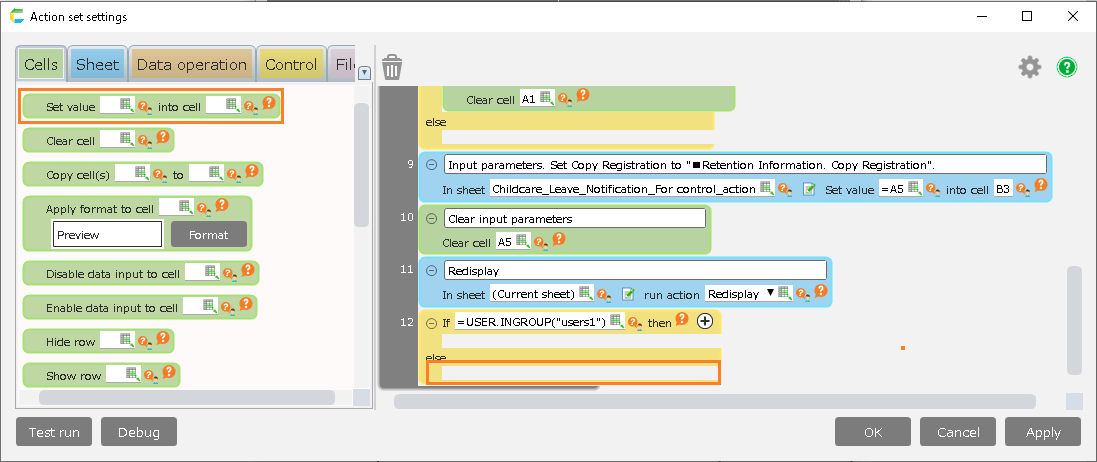The height and width of the screenshot is (462, 1097).
Task: Click the edit icon before run action in step 11
Action: click(628, 294)
